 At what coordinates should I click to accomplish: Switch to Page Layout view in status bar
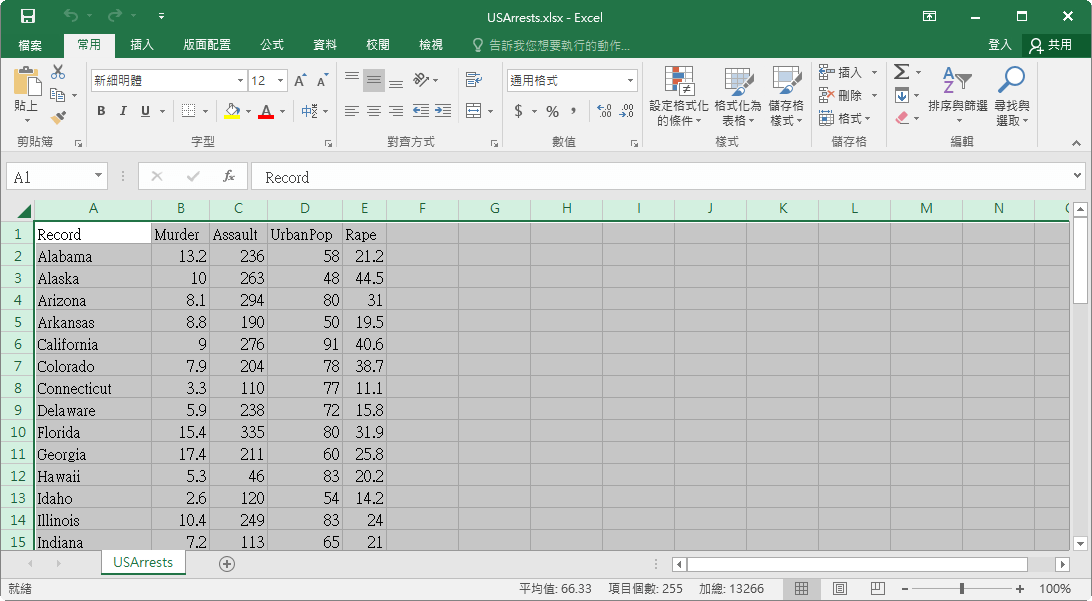[840, 589]
